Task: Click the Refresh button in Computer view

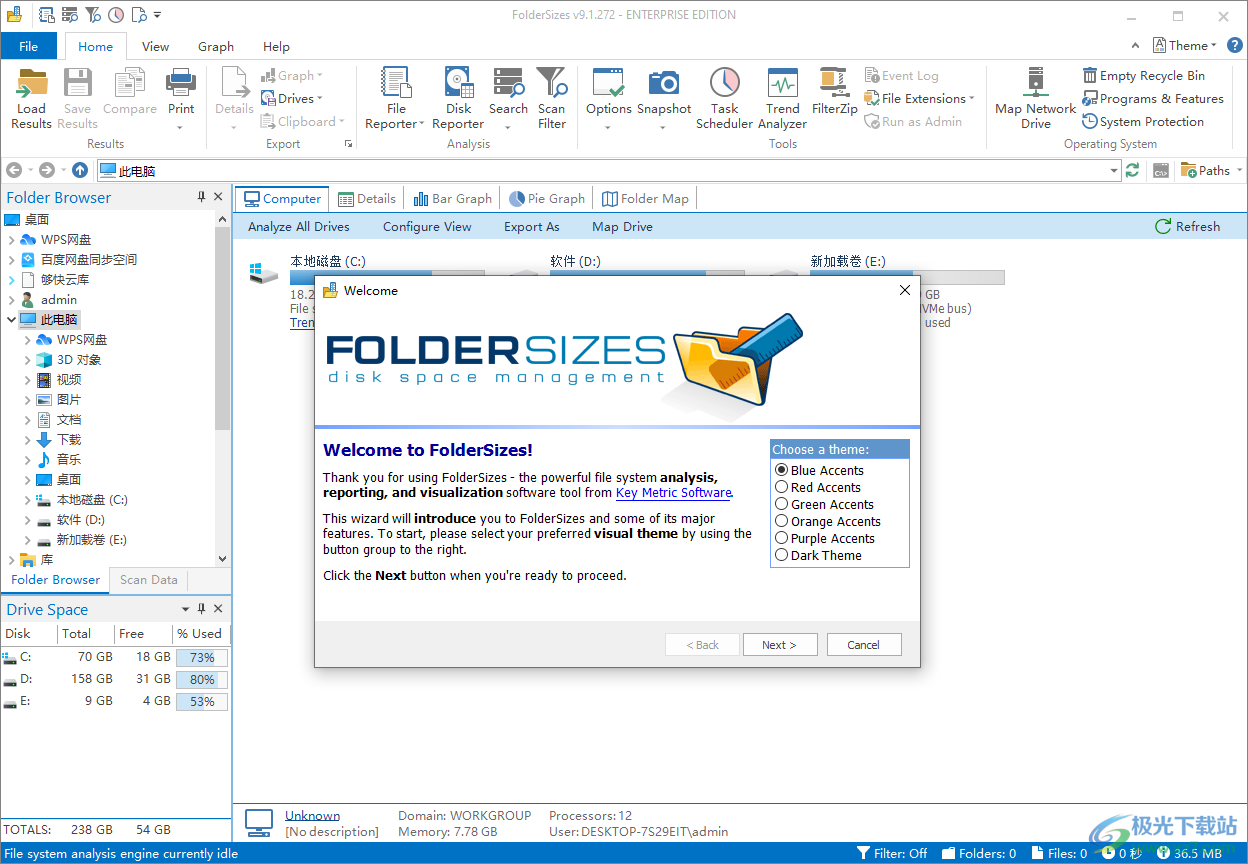Action: (x=1187, y=226)
